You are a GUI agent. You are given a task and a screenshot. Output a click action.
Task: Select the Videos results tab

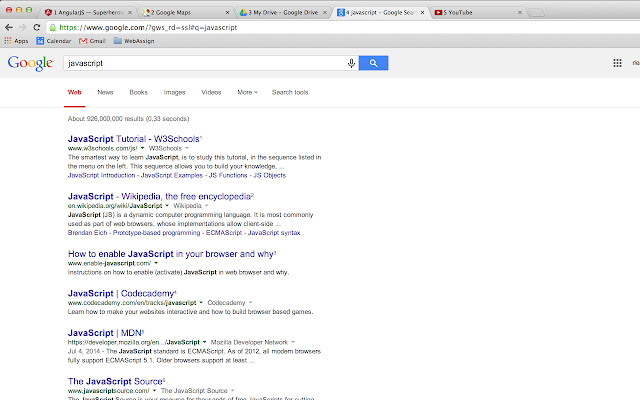211,92
